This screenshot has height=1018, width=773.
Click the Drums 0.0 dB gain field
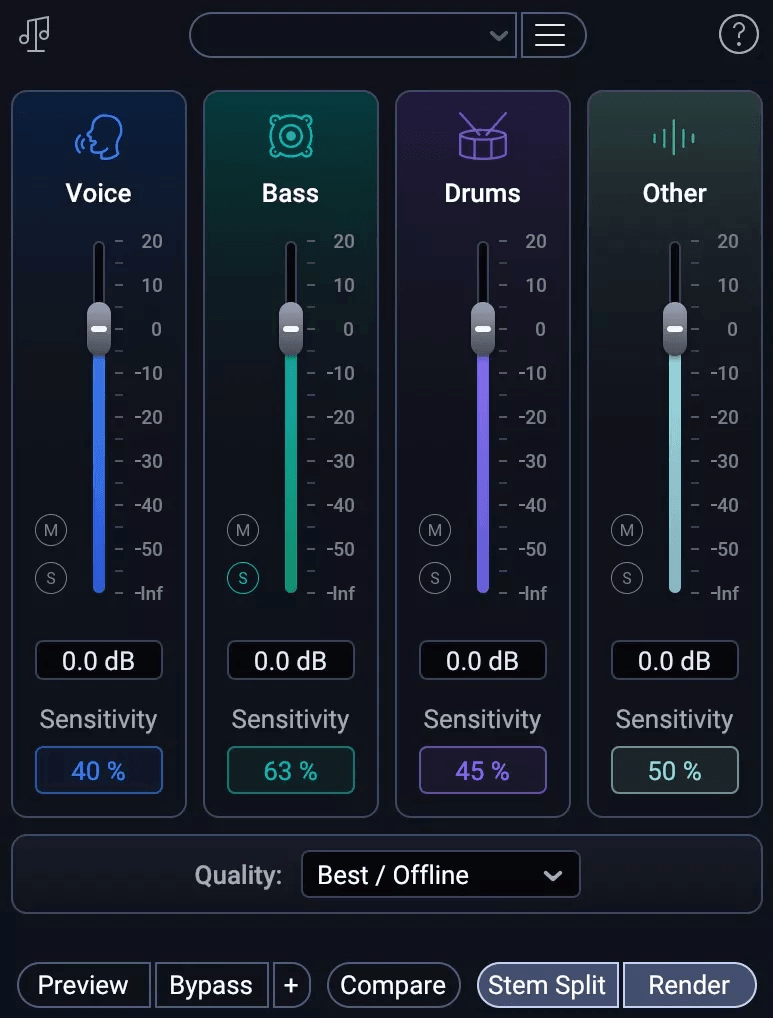click(x=483, y=660)
